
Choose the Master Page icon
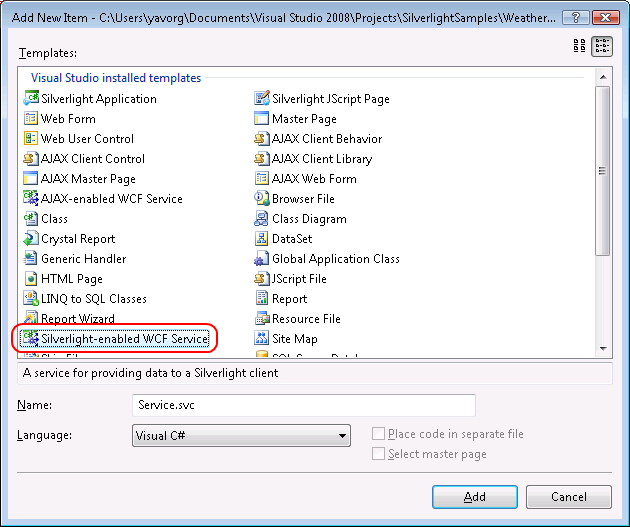(x=262, y=118)
